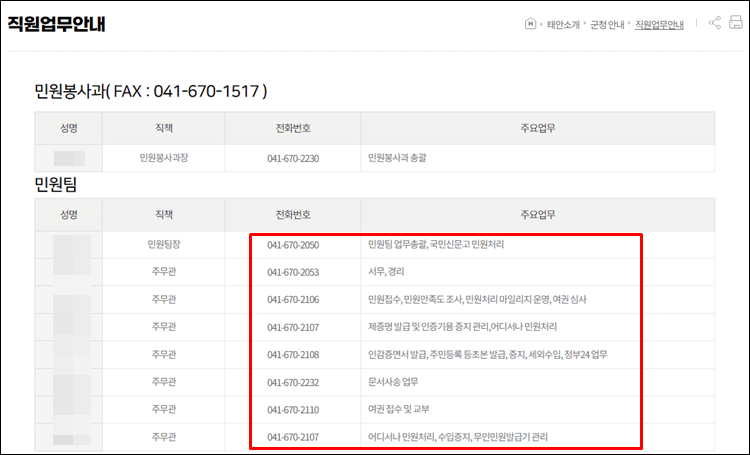This screenshot has height=455, width=750.
Task: Click phone number 041-670-2232
Action: click(293, 382)
